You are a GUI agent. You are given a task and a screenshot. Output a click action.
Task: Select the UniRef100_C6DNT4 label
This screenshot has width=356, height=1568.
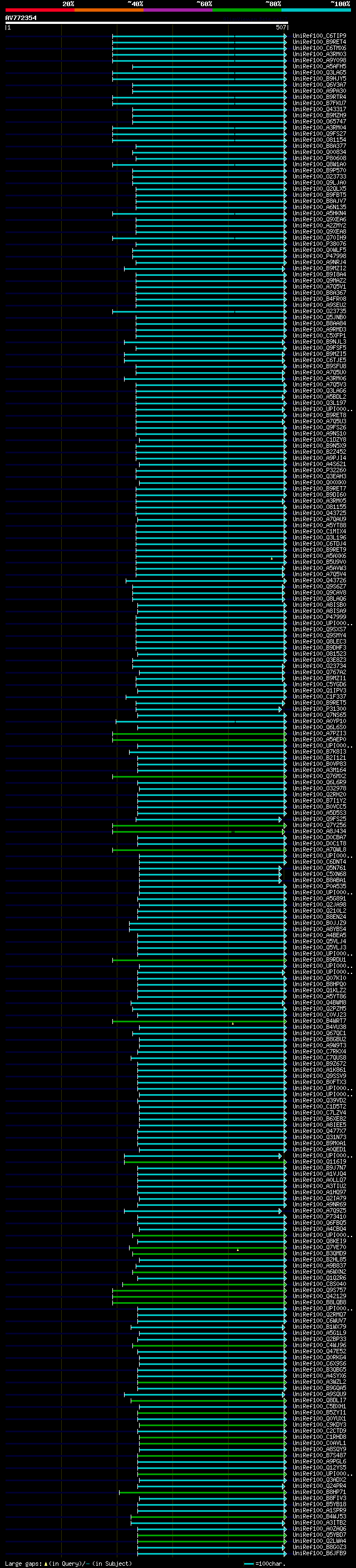[x=319, y=862]
